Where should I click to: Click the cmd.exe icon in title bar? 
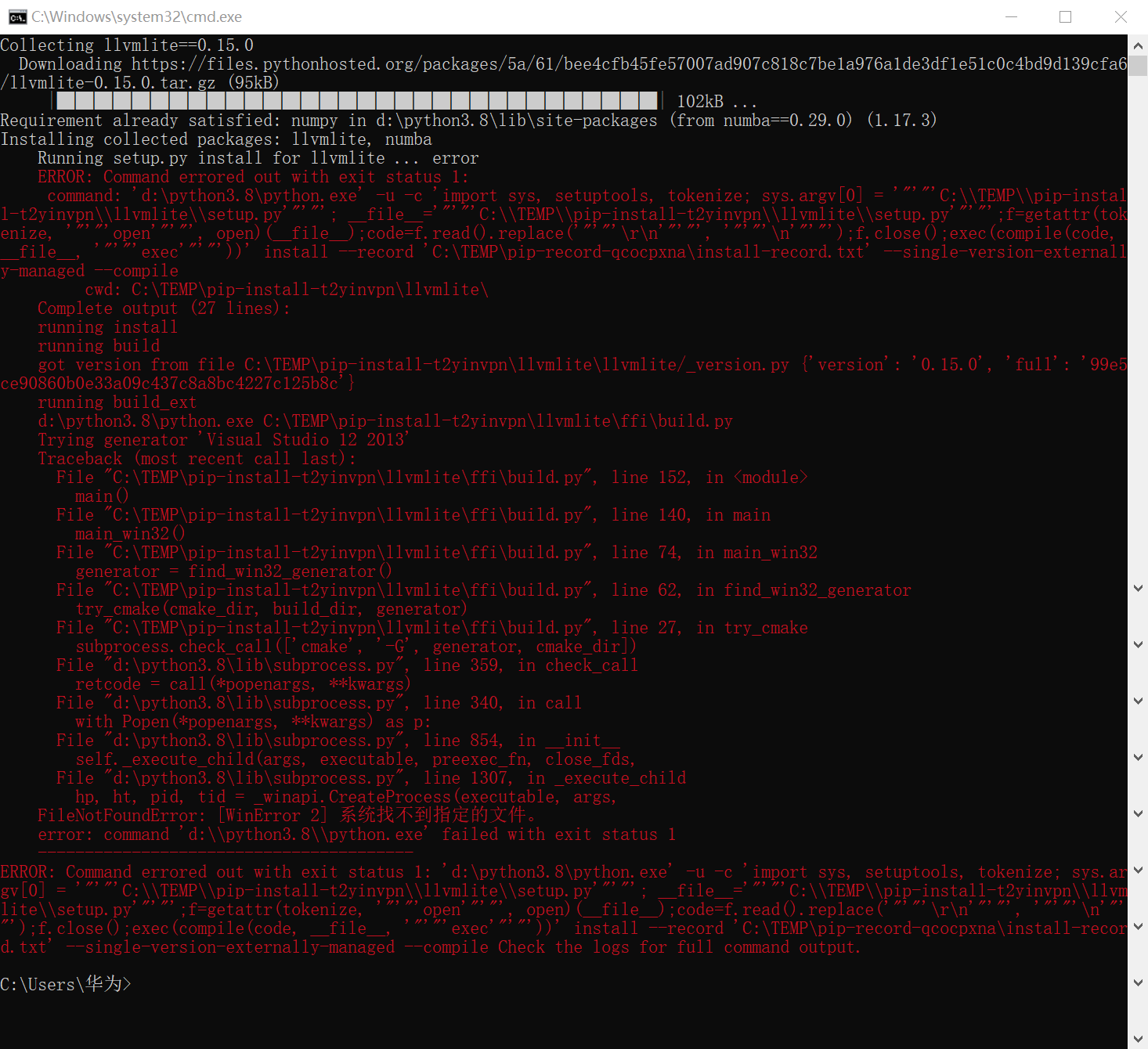pyautogui.click(x=17, y=17)
